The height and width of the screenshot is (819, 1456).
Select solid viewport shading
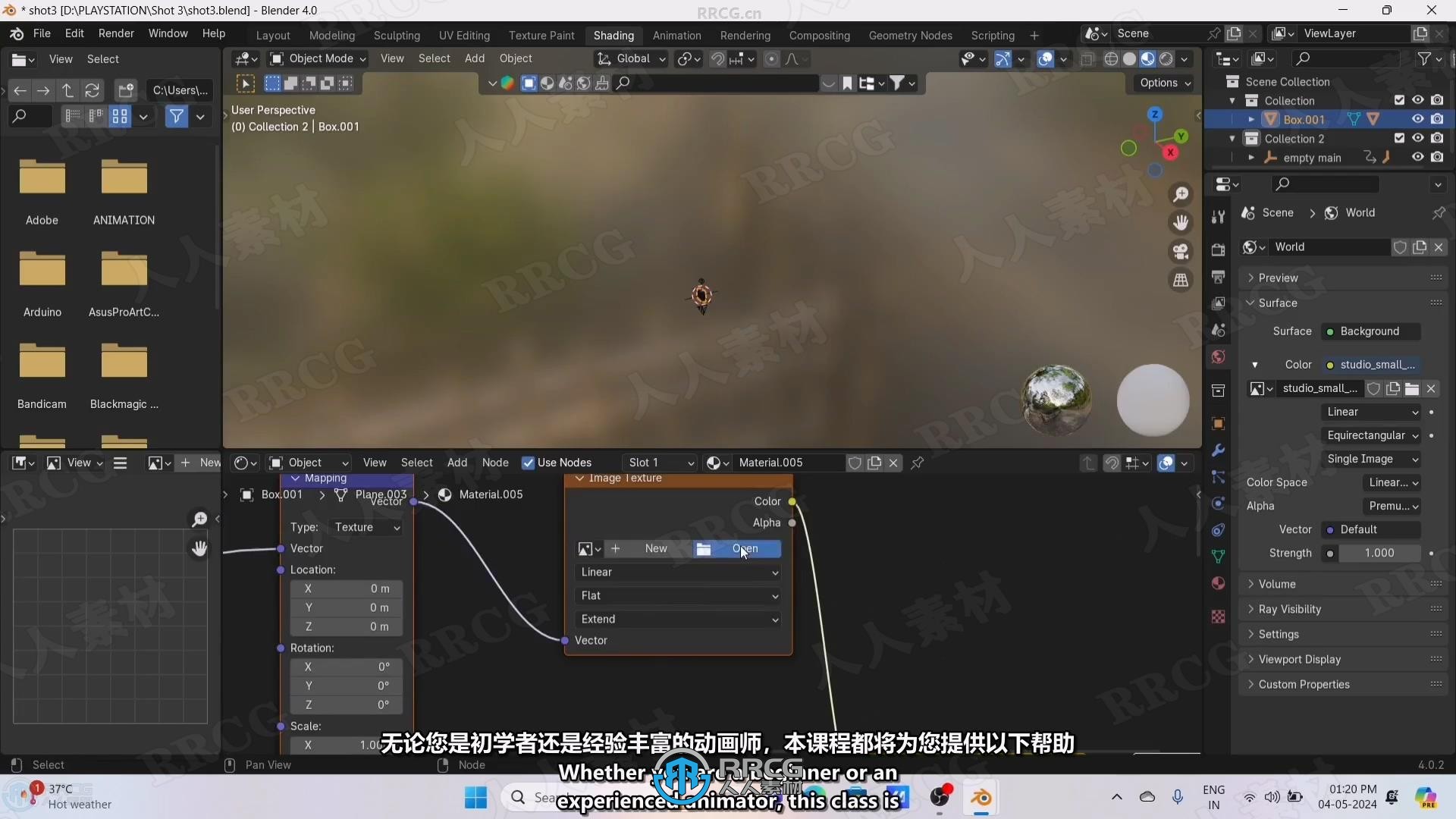click(x=1130, y=59)
